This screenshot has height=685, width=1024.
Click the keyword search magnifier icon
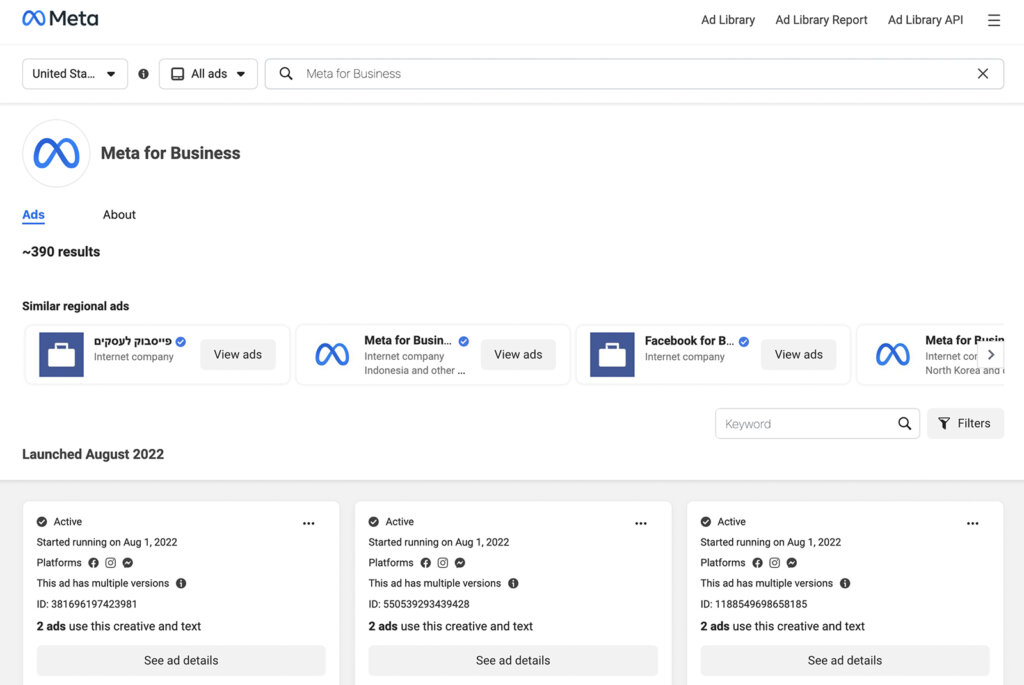point(904,424)
